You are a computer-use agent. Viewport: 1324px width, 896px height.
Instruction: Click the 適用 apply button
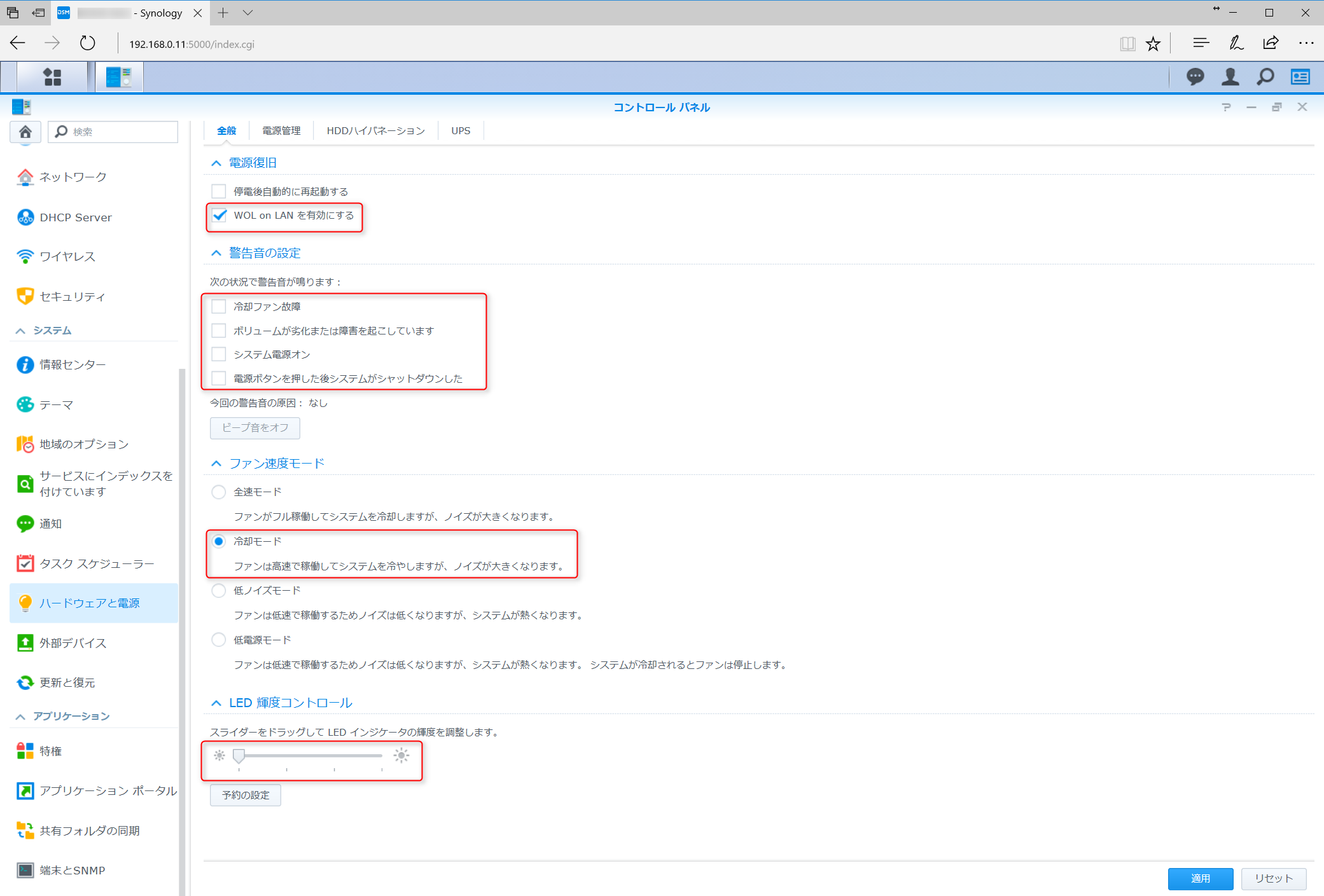coord(1200,878)
